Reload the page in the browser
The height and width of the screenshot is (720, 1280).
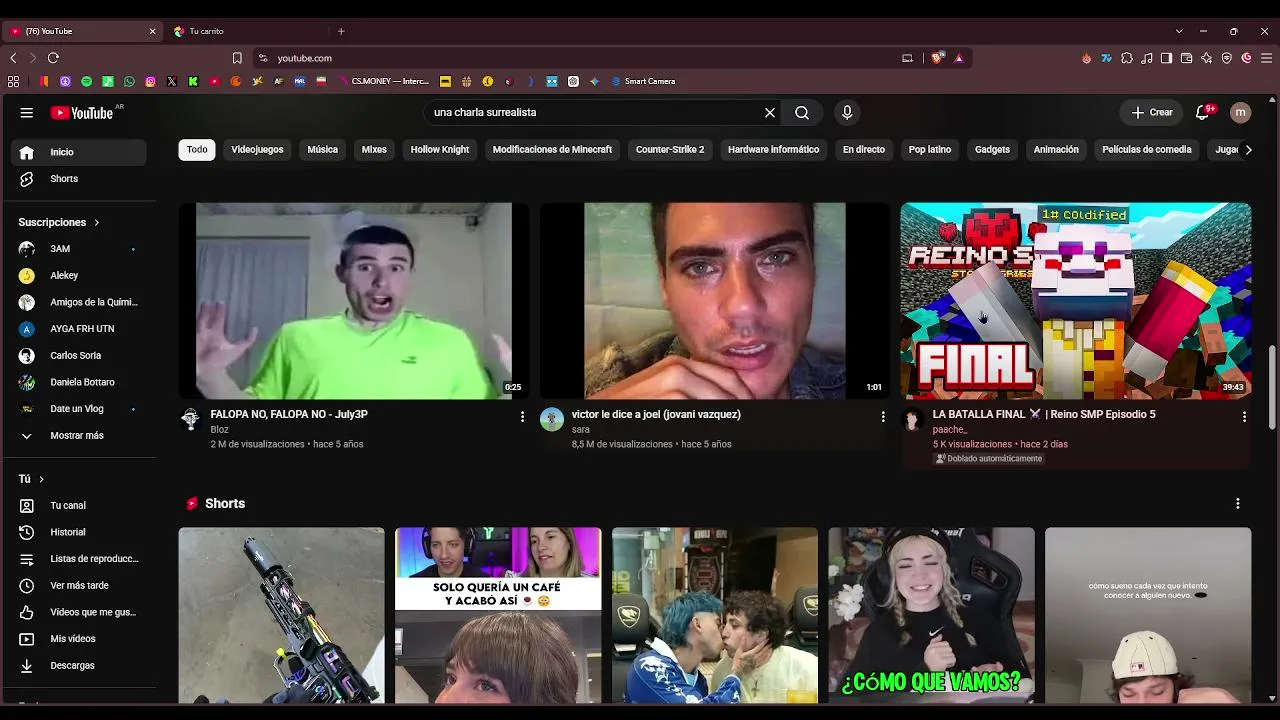(x=54, y=58)
